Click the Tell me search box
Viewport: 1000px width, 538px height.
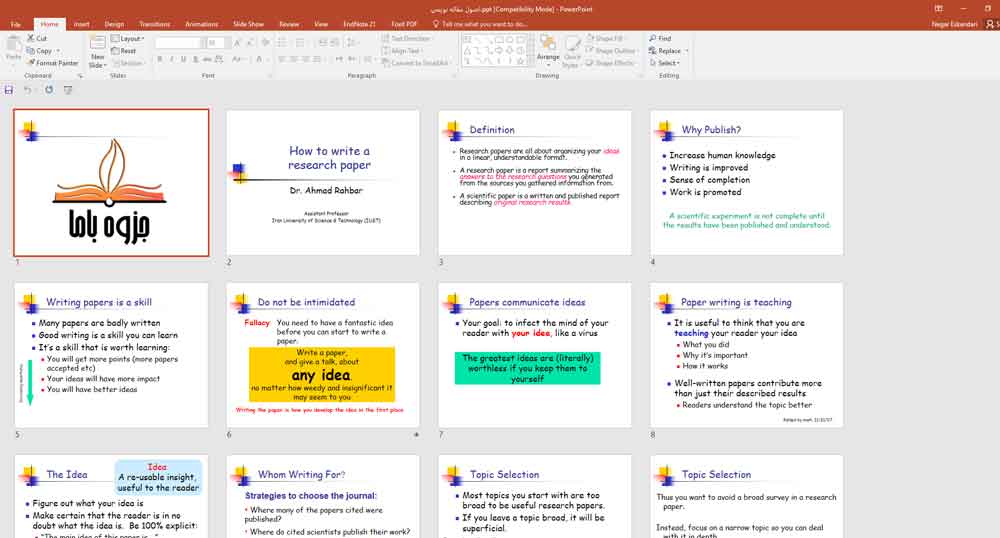point(480,24)
